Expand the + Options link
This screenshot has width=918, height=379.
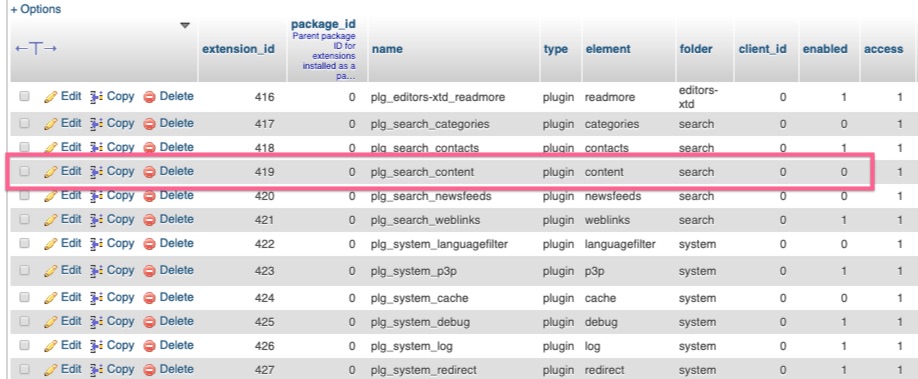coord(36,9)
